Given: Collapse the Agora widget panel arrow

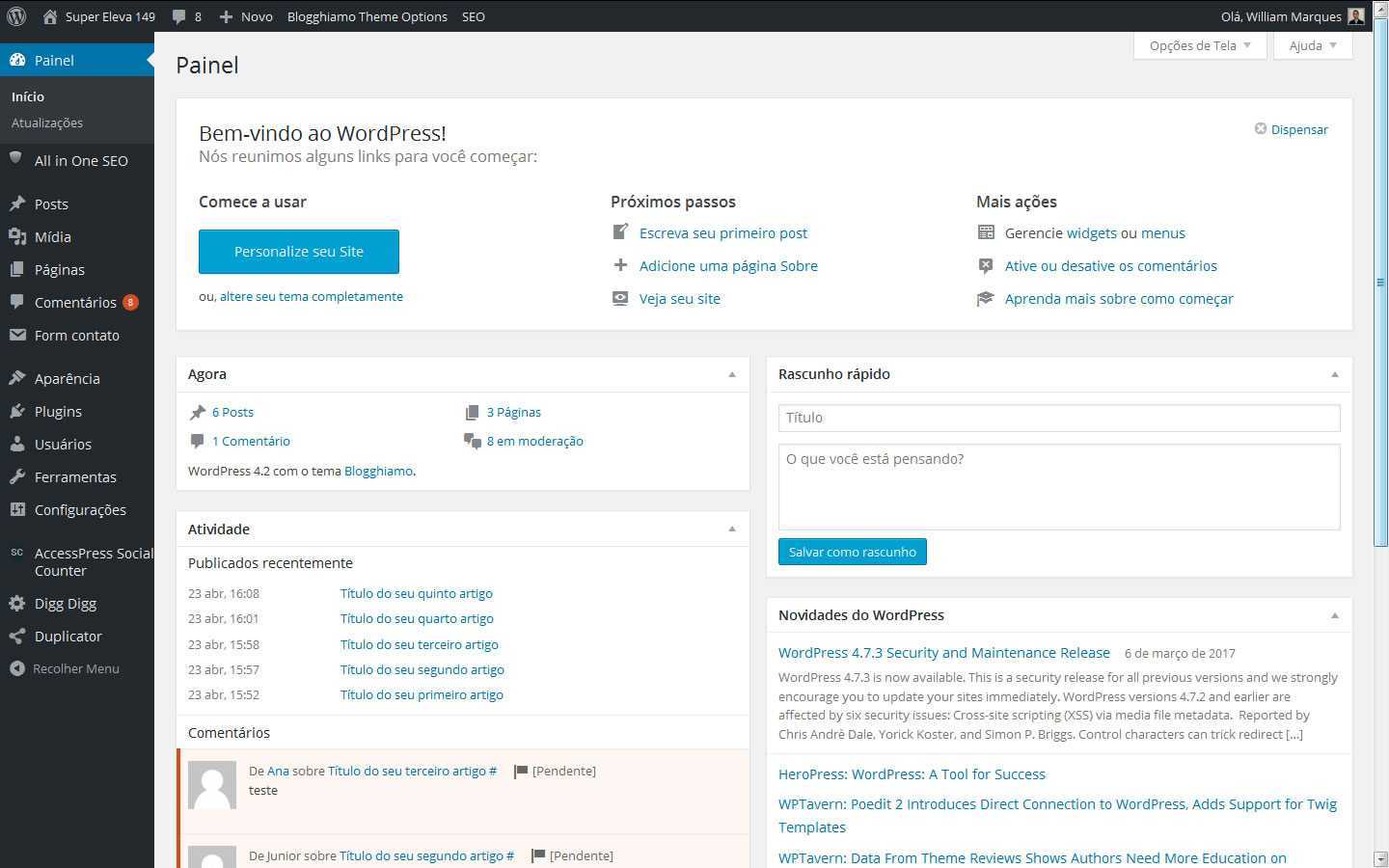Looking at the screenshot, I should pos(732,374).
